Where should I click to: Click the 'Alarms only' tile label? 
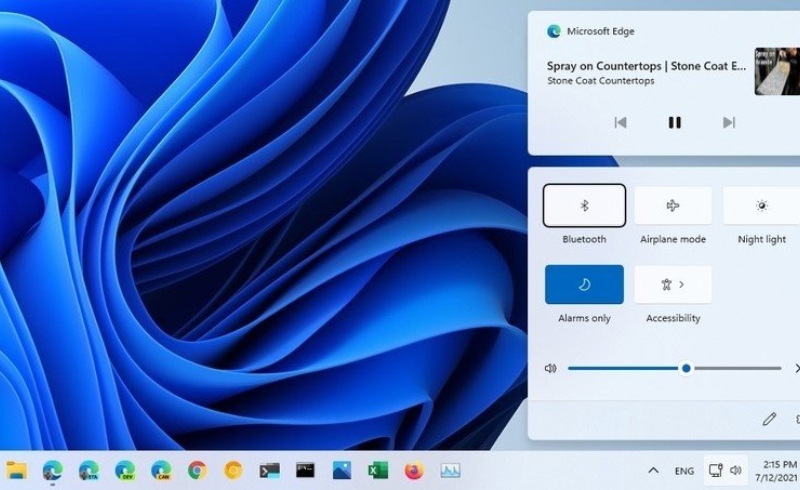[x=584, y=318]
